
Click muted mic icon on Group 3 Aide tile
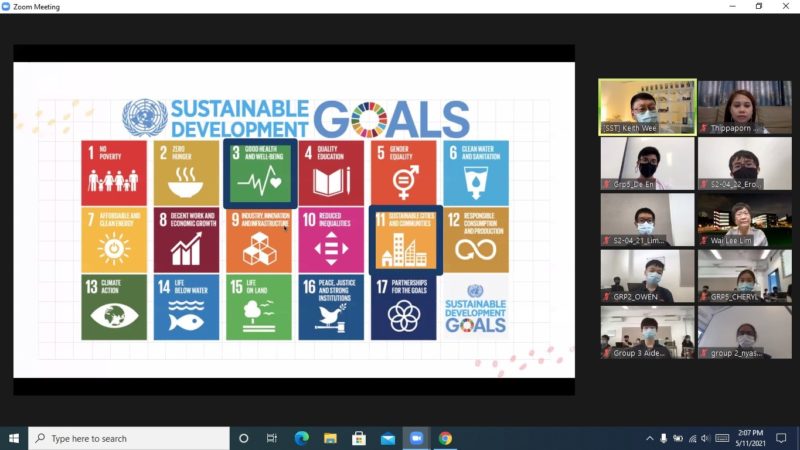point(607,353)
